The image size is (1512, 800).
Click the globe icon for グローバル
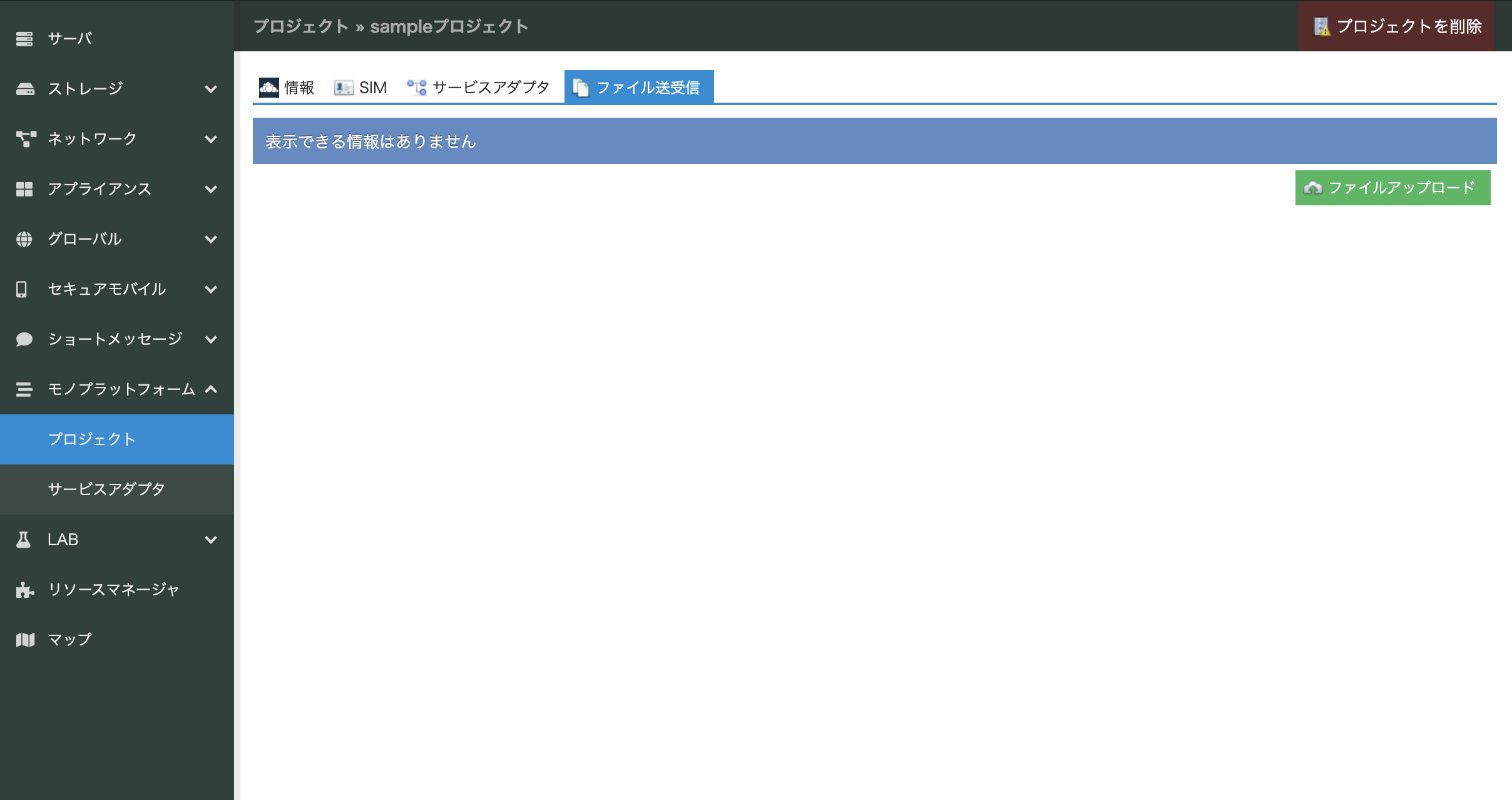tap(24, 239)
